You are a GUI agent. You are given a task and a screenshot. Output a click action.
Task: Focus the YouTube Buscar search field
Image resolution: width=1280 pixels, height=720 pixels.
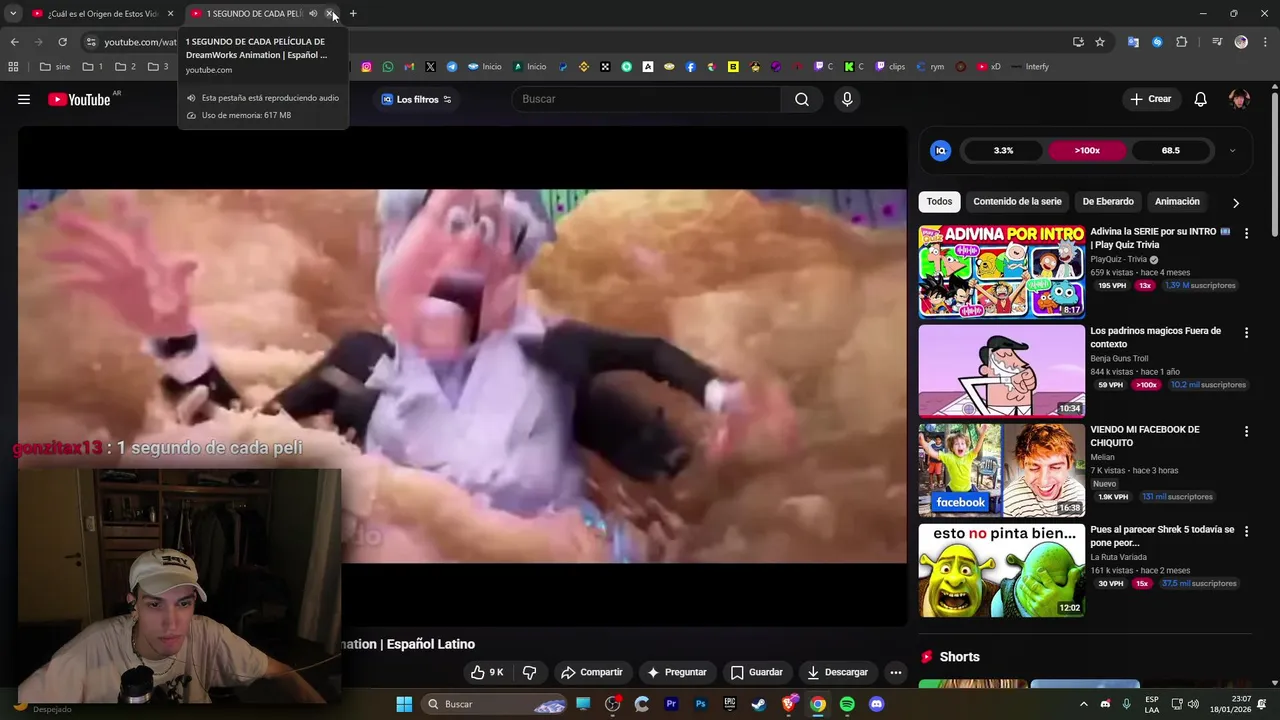(646, 99)
